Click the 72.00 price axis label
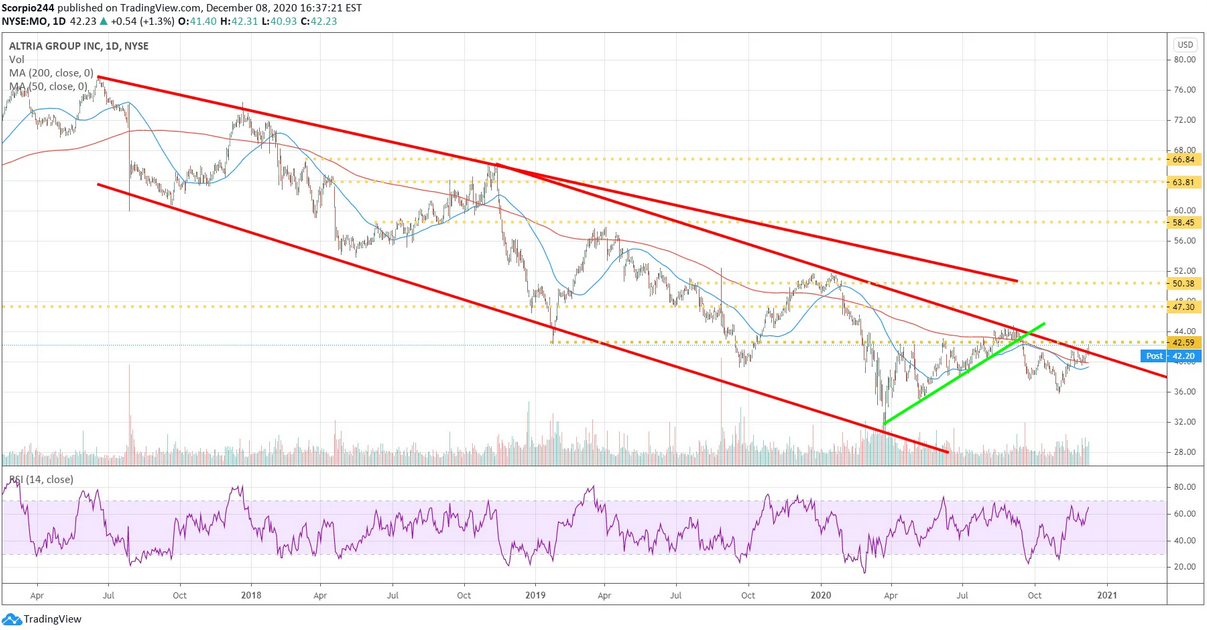The width and height of the screenshot is (1207, 630). [x=1185, y=120]
